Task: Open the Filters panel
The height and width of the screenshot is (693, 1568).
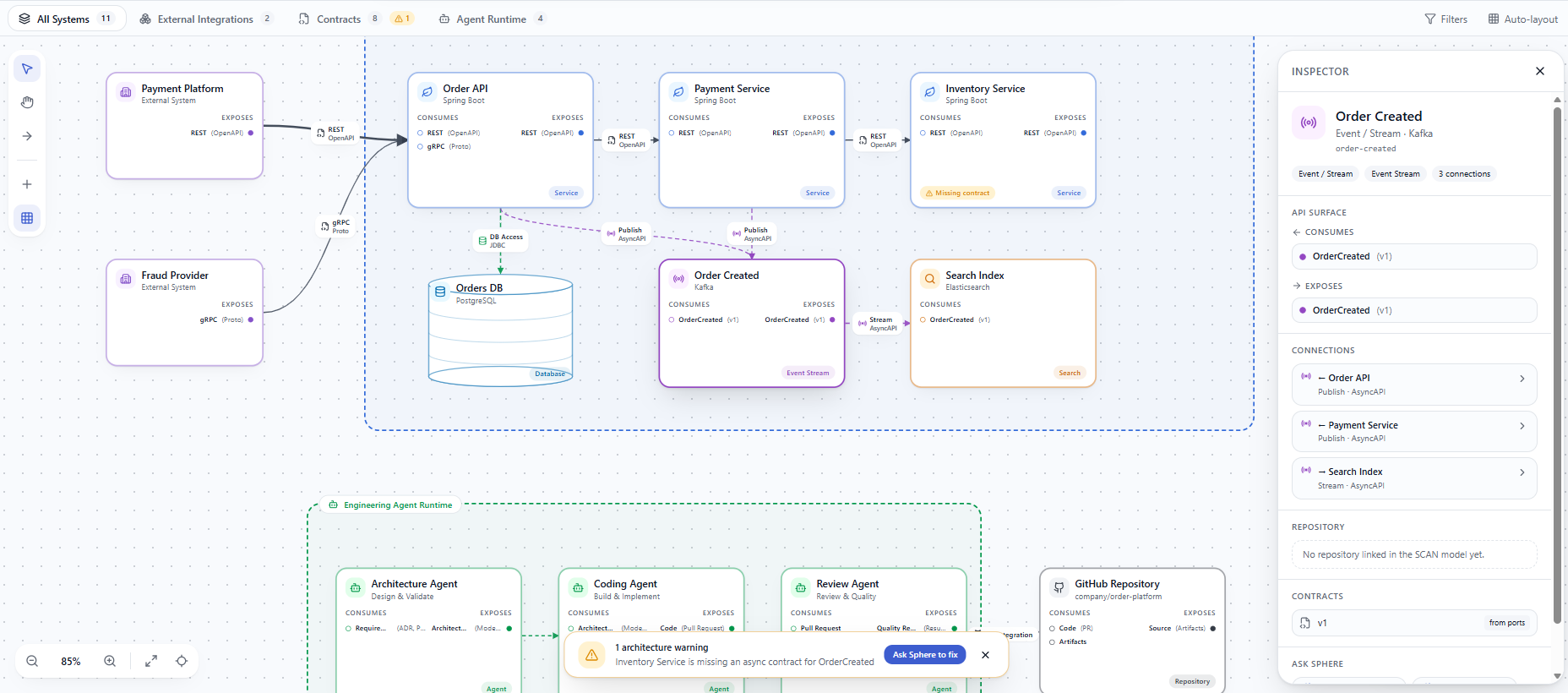Action: (x=1446, y=19)
